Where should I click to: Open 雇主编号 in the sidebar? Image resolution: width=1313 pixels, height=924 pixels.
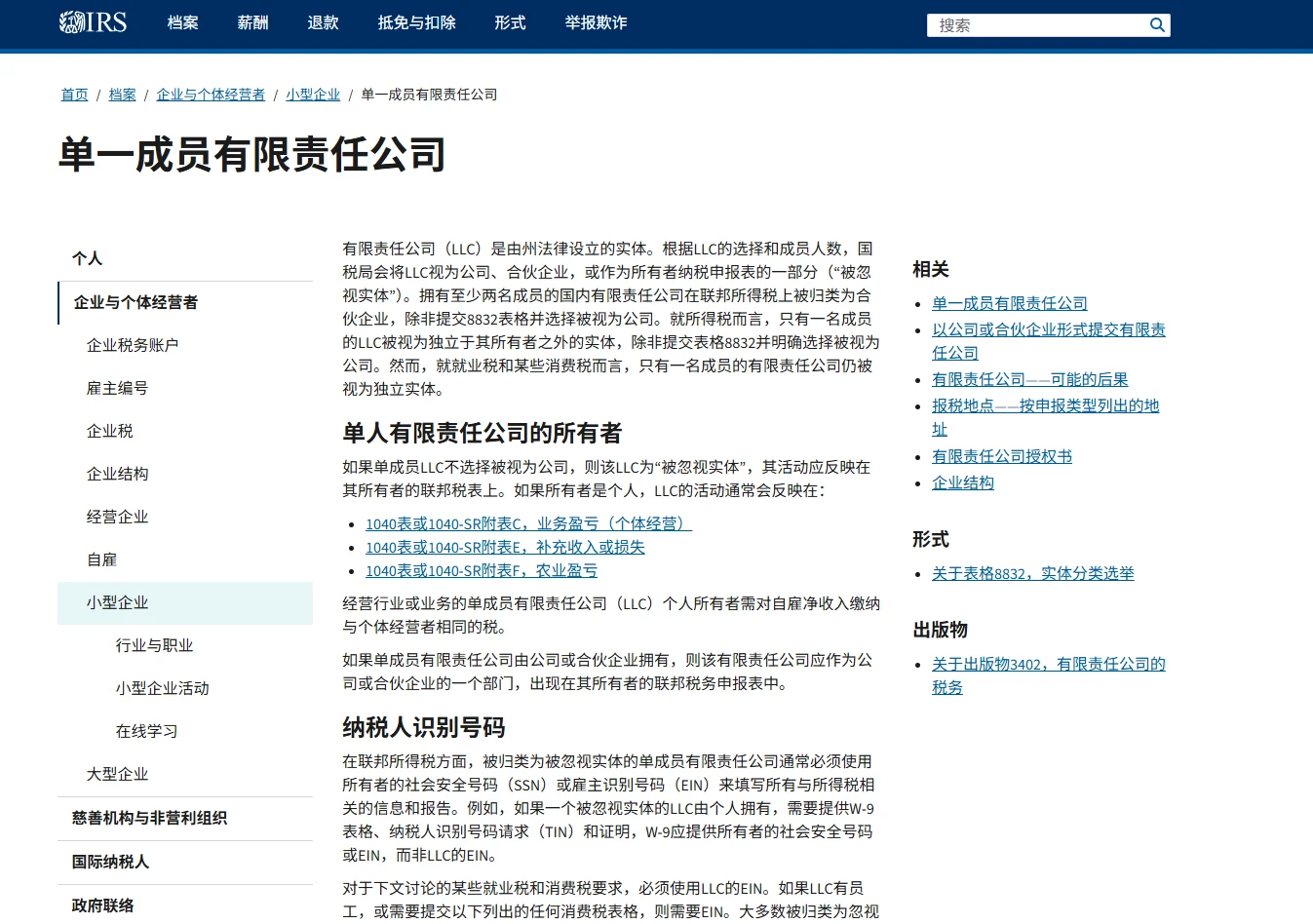[185, 388]
